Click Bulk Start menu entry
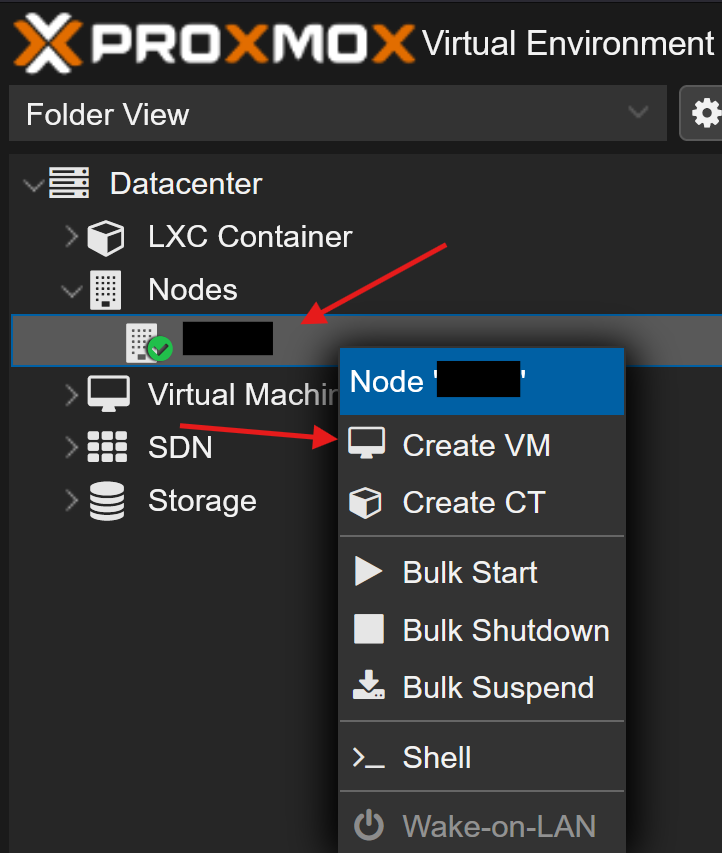 469,572
